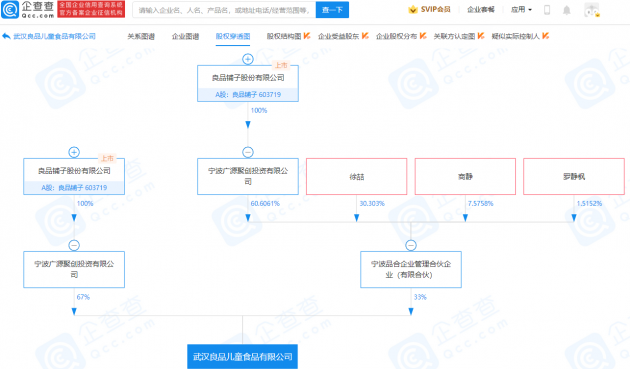Image resolution: width=630 pixels, height=369 pixels.
Task: Click the 上市 tag on left node
Action: tap(107, 158)
